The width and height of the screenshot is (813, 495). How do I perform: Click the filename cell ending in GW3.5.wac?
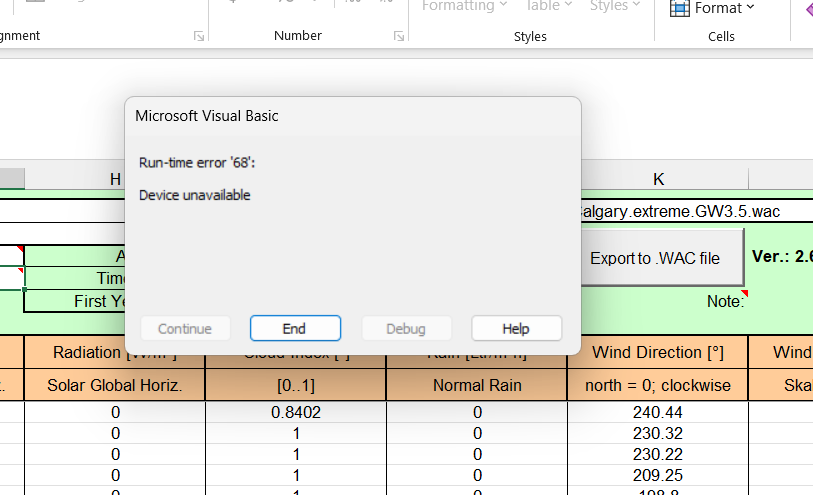click(x=680, y=211)
